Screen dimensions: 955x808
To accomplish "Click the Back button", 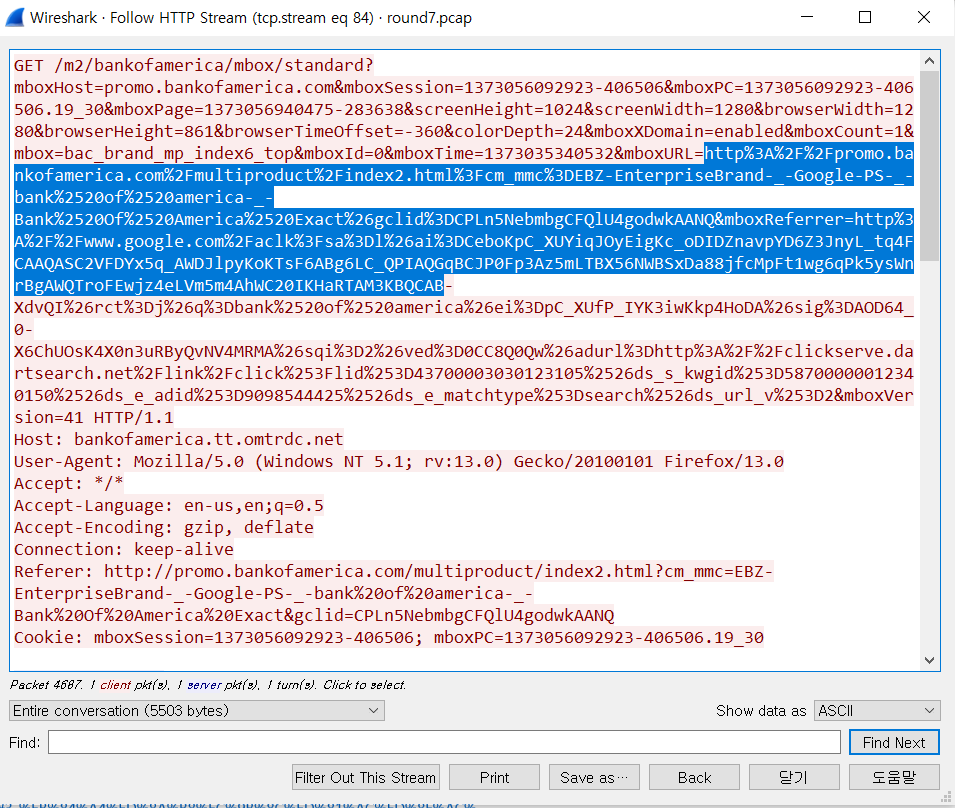I will click(694, 778).
